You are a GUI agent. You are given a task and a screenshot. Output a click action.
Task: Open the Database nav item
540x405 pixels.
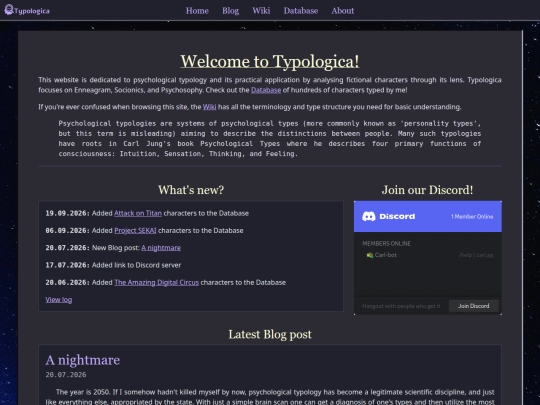click(301, 11)
